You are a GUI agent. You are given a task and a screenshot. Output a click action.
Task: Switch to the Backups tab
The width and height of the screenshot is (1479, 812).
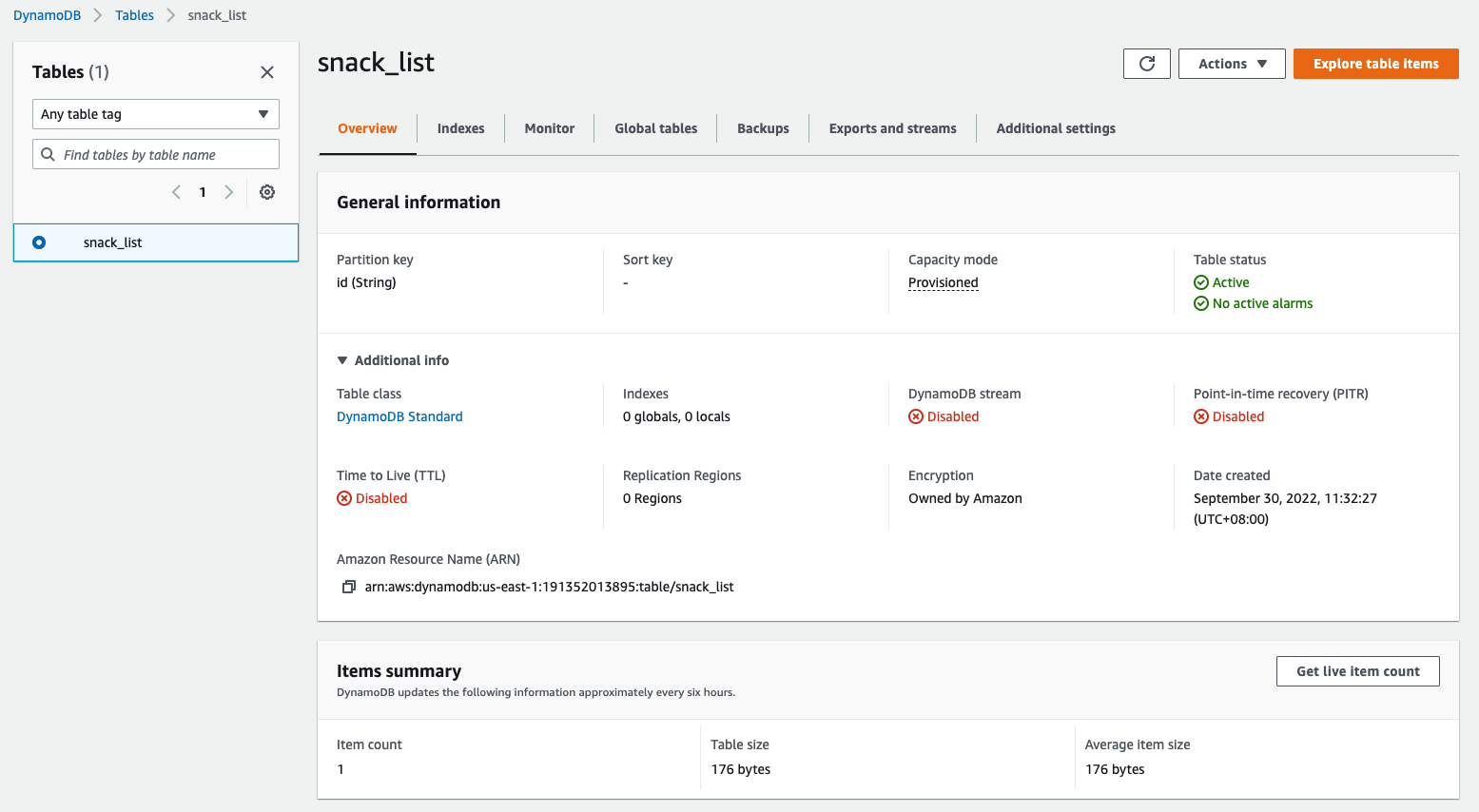coord(763,128)
